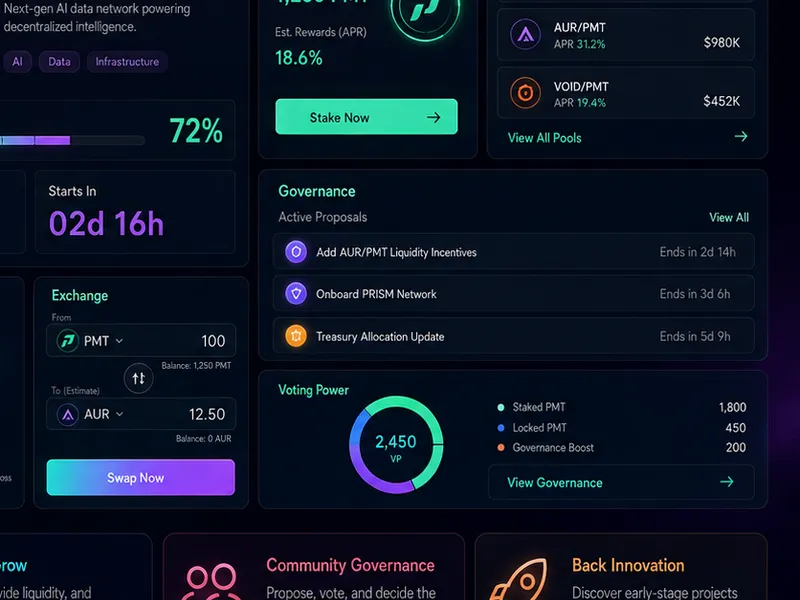800x600 pixels.
Task: Click the Stake Now button
Action: [x=366, y=117]
